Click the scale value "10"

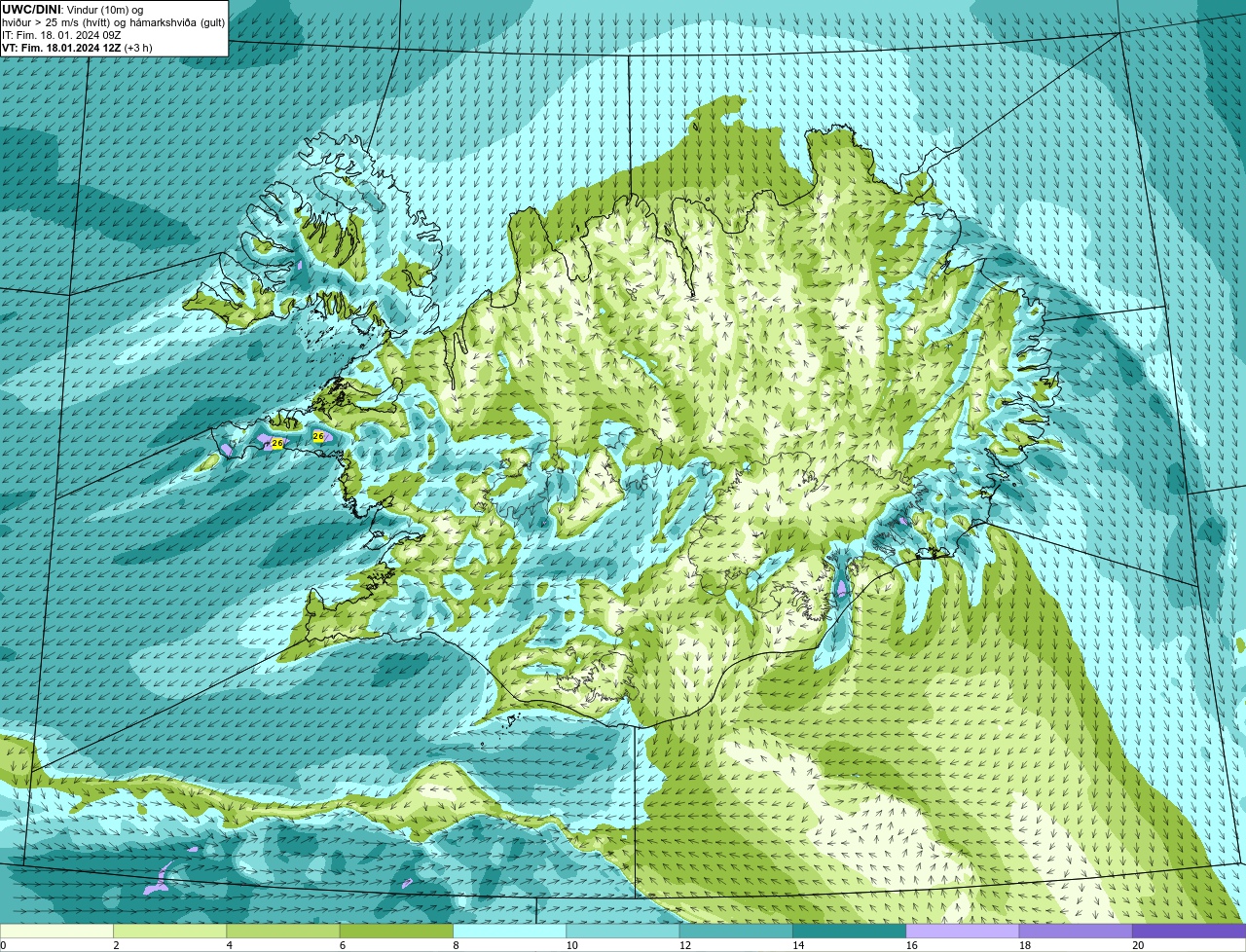[571, 945]
